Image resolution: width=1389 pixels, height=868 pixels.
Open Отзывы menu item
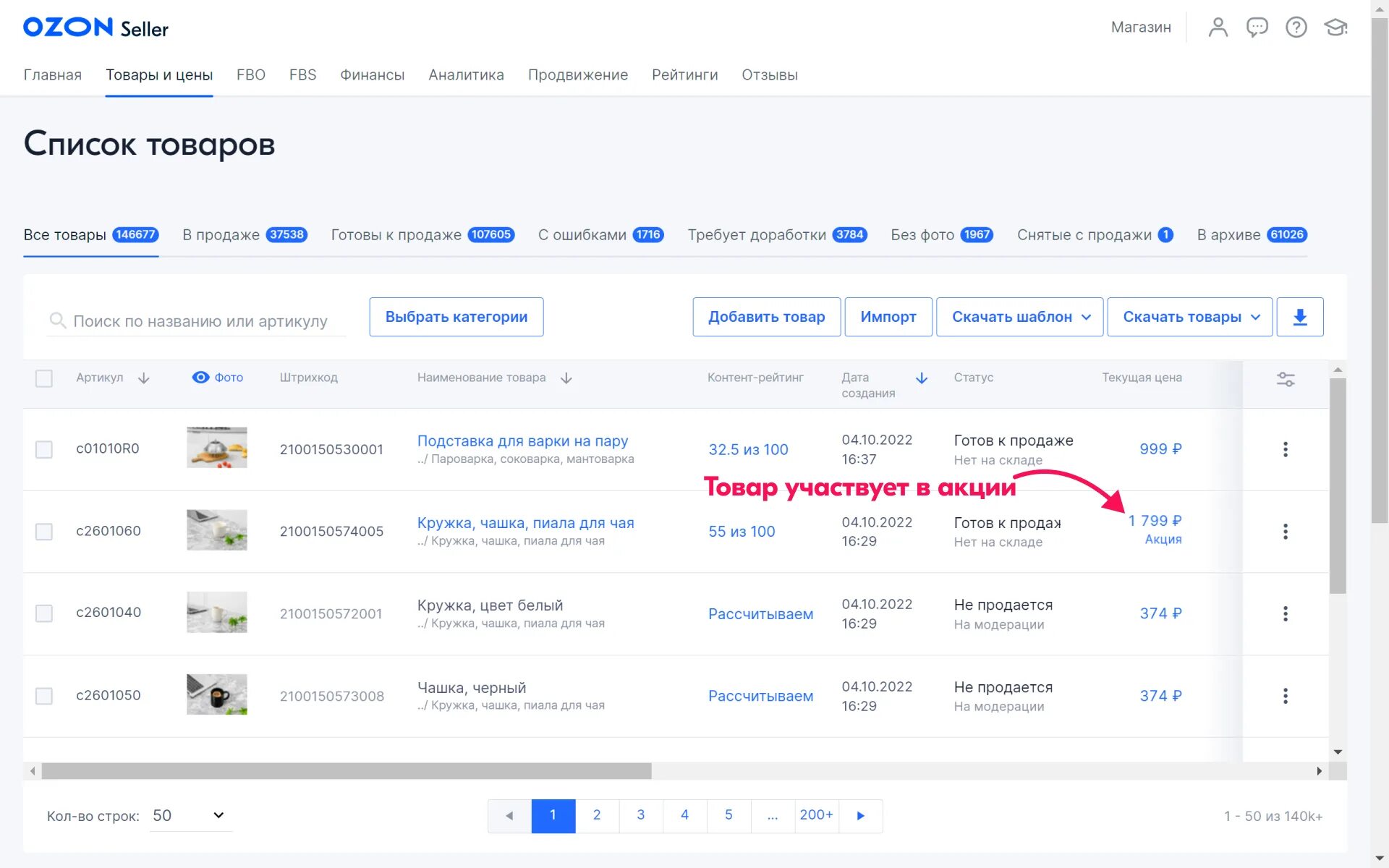click(x=770, y=75)
